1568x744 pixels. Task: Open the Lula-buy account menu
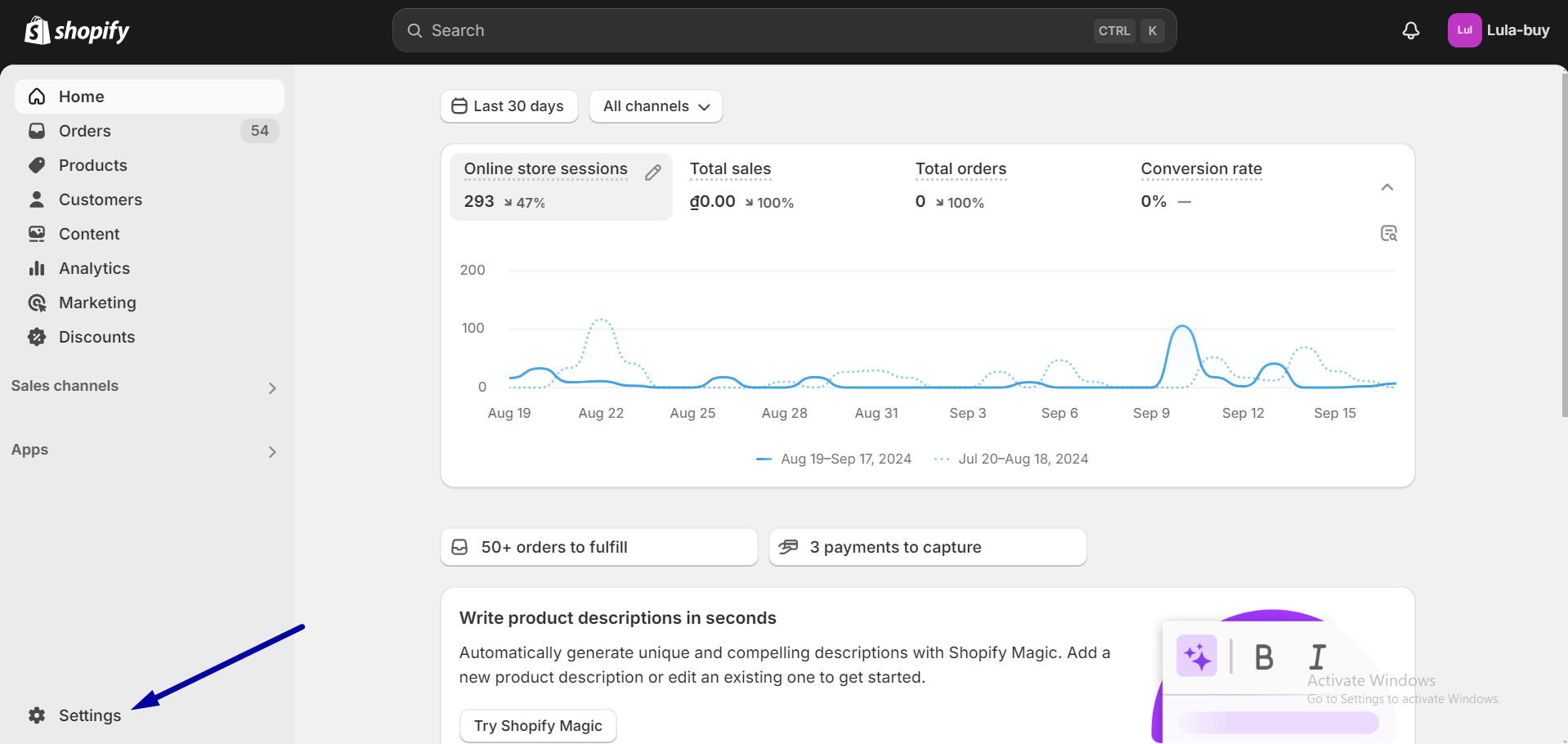(1500, 30)
